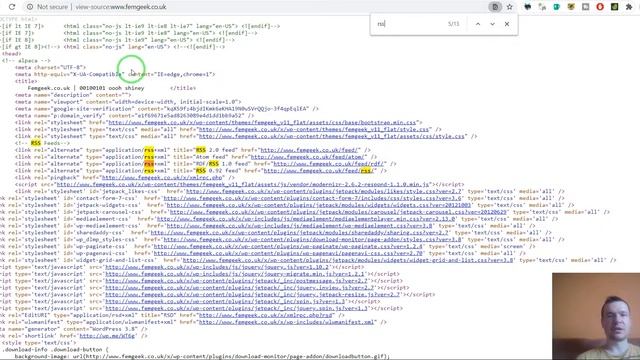Open the jquery.spin.js link
Image resolution: width=640 pixels, height=360 pixels.
[x=237, y=308]
